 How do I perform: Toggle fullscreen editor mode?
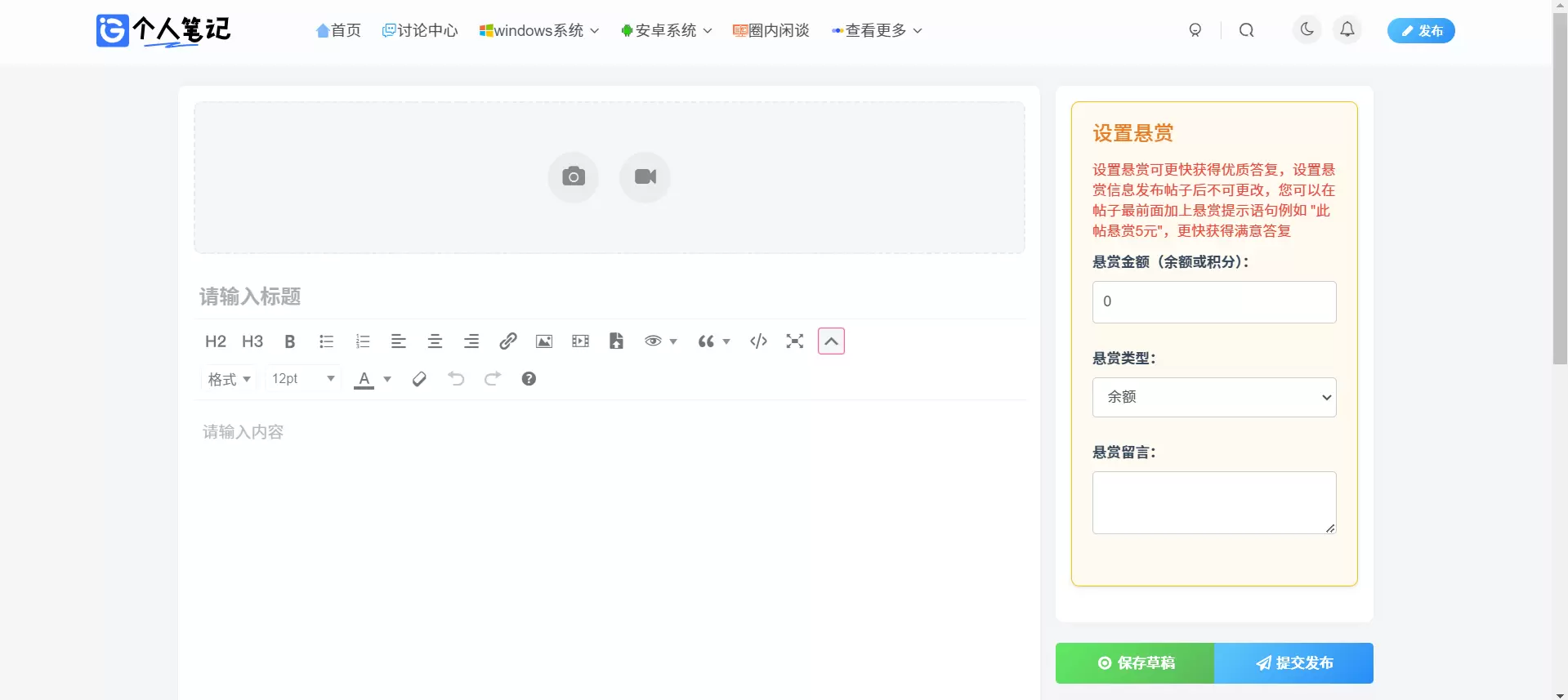pyautogui.click(x=795, y=341)
